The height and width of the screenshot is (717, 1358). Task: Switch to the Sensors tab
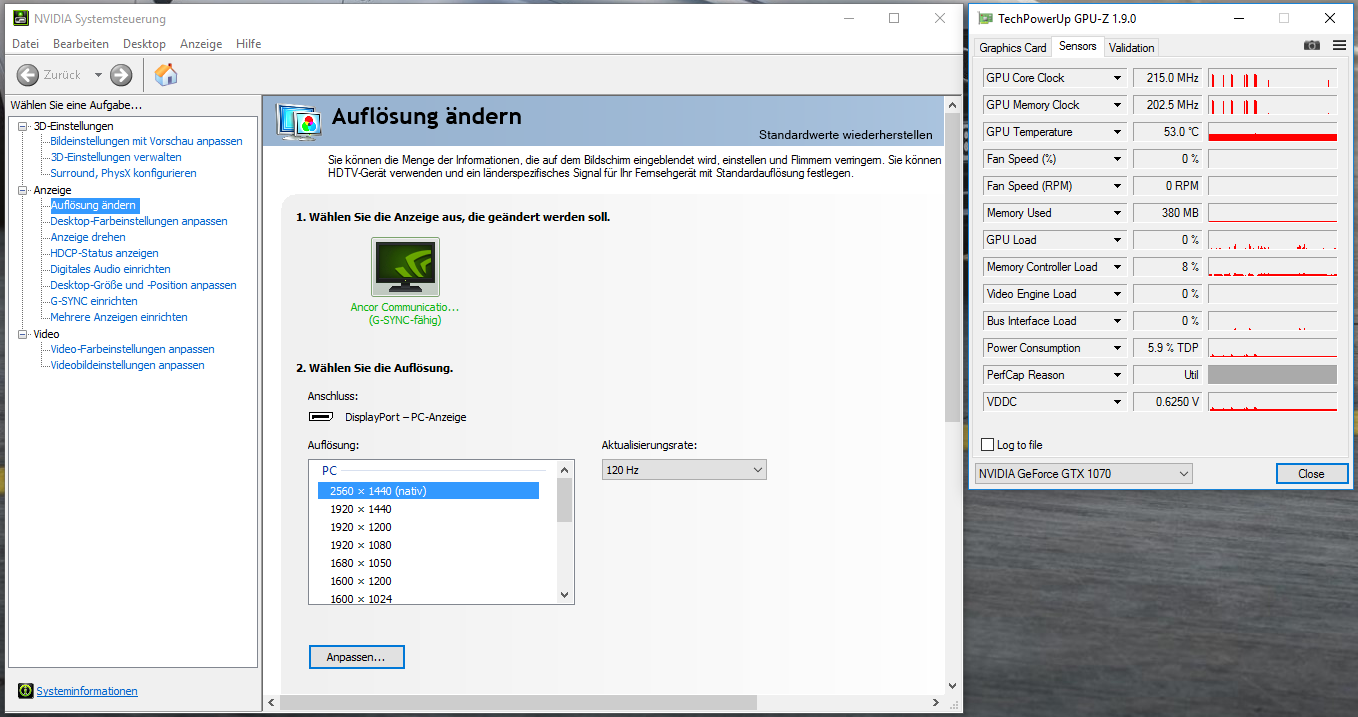pos(1078,46)
